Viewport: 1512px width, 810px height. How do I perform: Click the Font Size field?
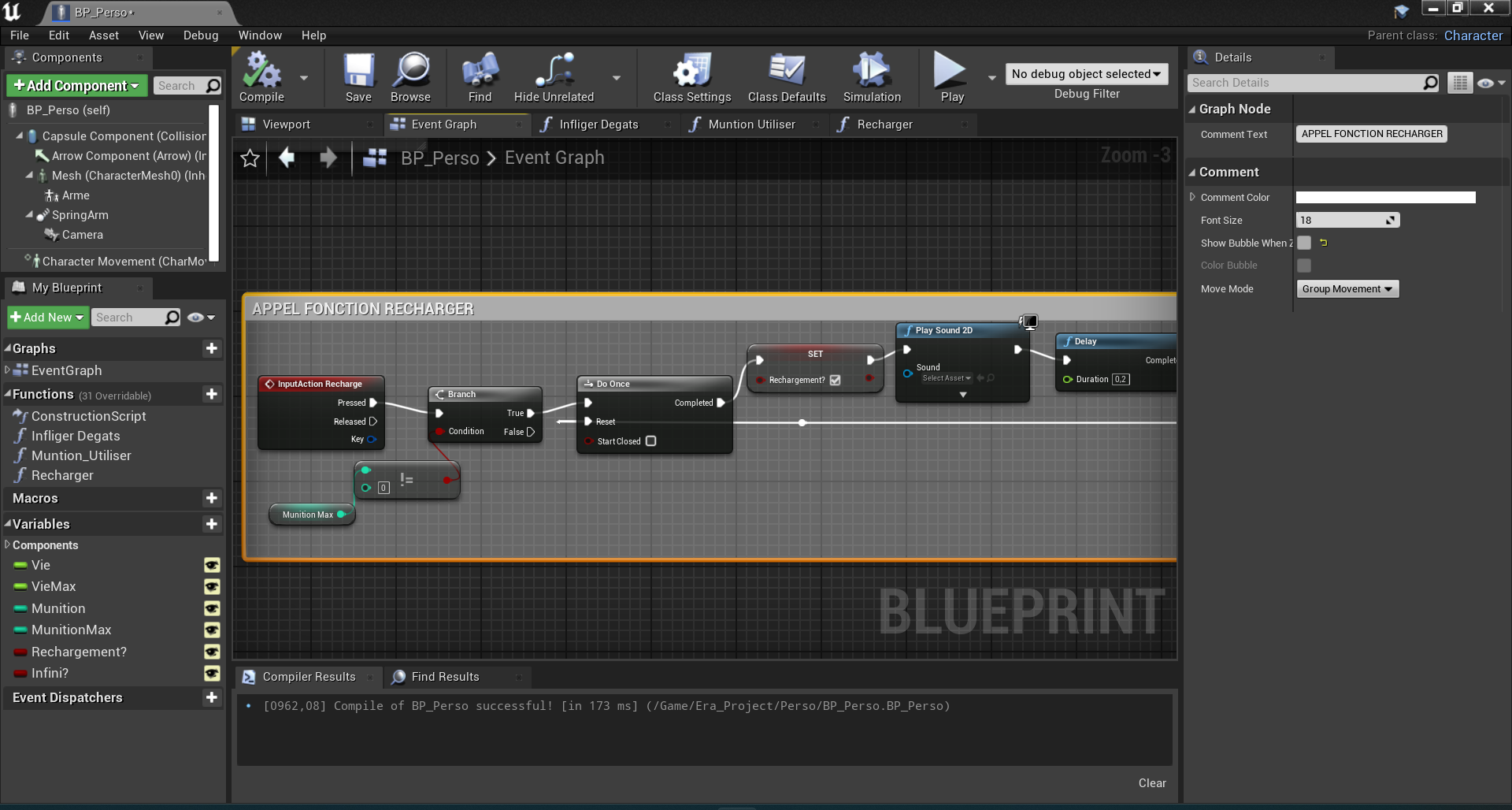pyautogui.click(x=1347, y=221)
